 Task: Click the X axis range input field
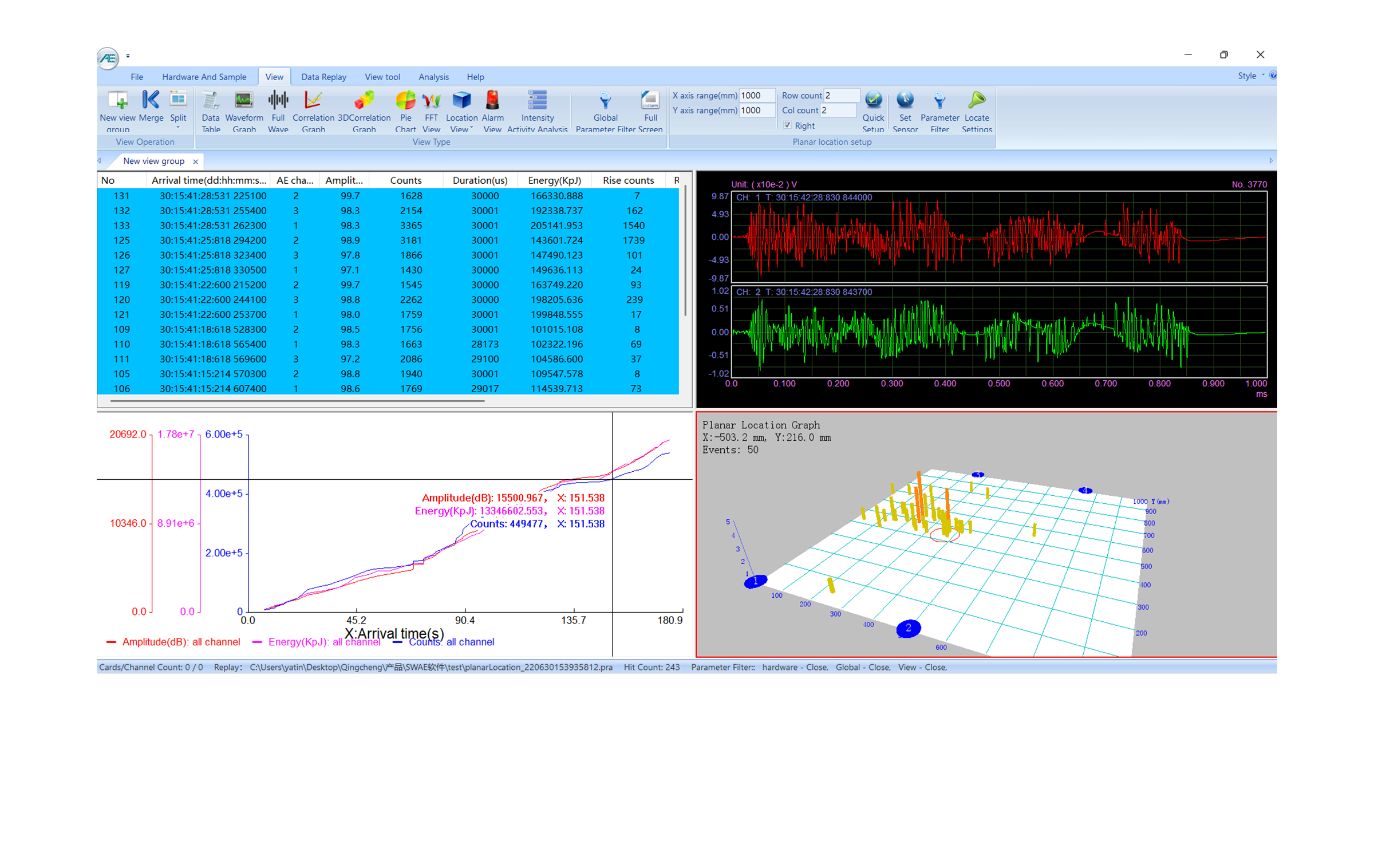[x=756, y=96]
